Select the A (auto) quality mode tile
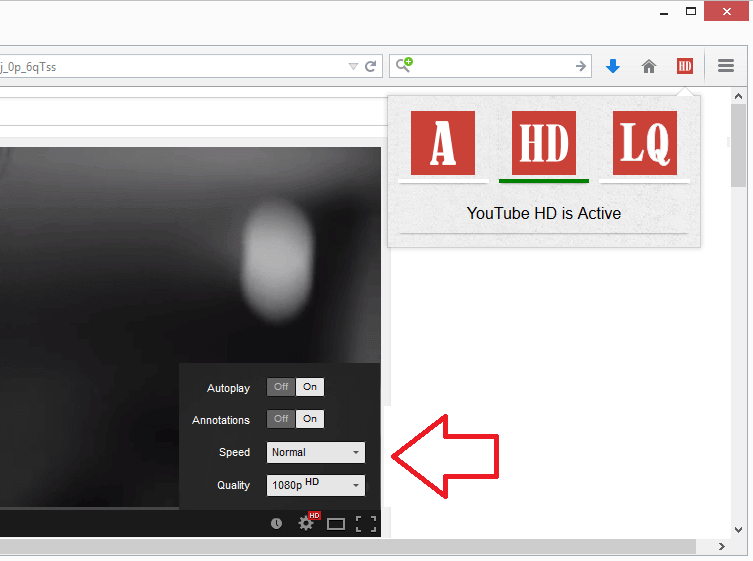 coord(443,143)
